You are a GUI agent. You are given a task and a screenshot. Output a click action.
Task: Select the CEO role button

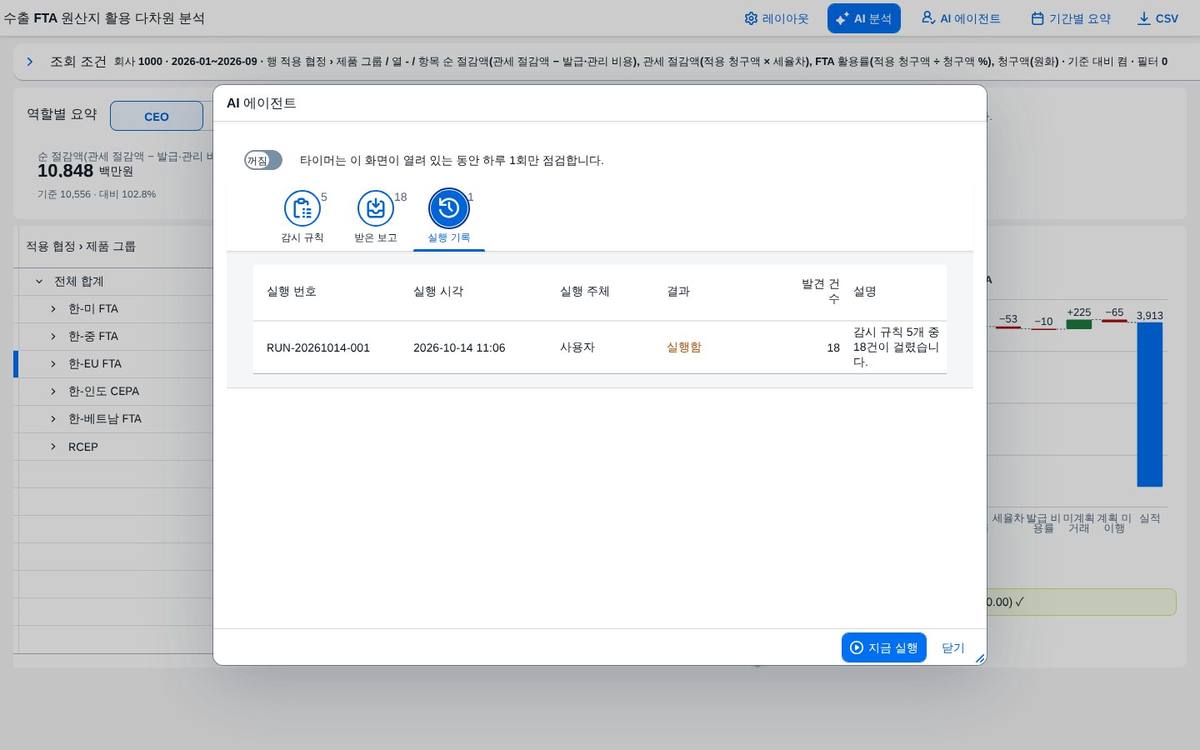point(156,116)
